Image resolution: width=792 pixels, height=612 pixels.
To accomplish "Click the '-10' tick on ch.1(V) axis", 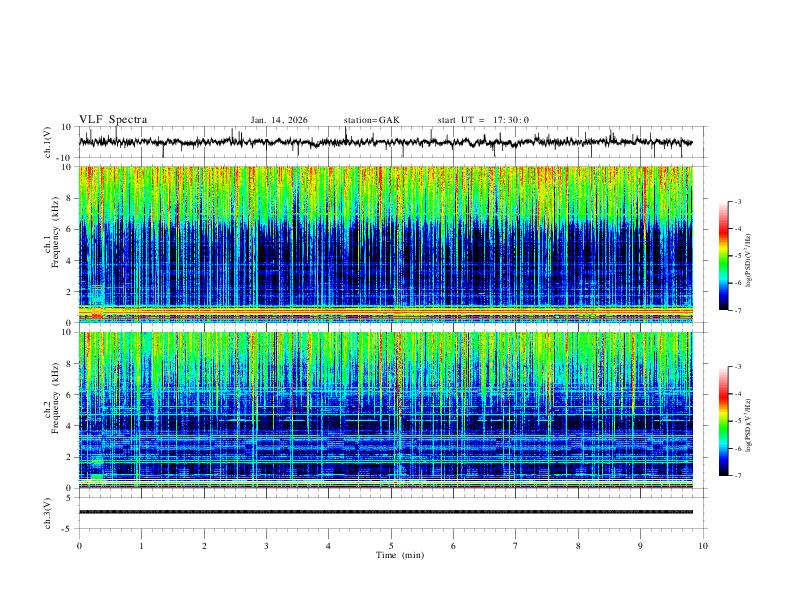I will click(66, 158).
